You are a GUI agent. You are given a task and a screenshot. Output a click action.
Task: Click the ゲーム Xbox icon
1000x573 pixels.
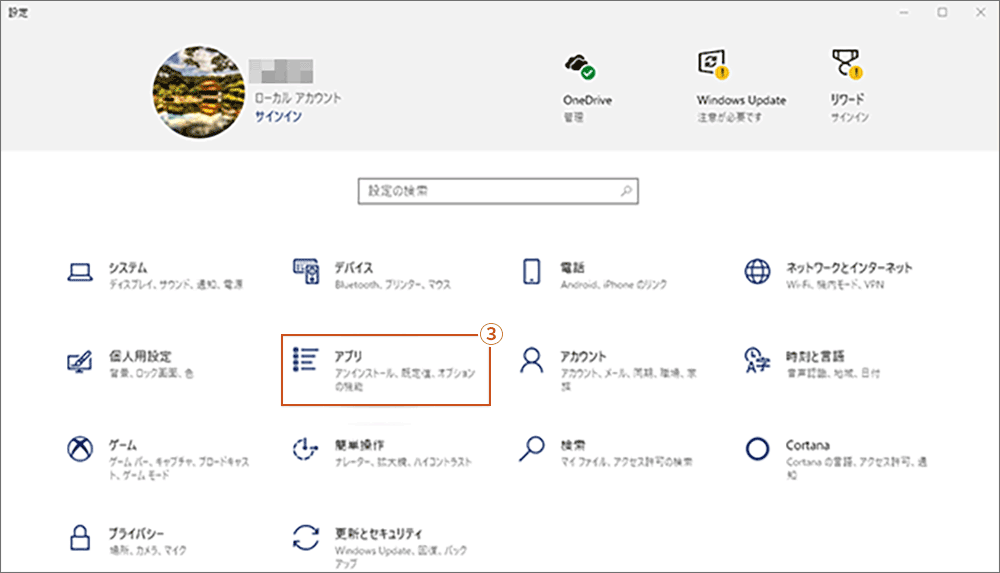point(80,449)
